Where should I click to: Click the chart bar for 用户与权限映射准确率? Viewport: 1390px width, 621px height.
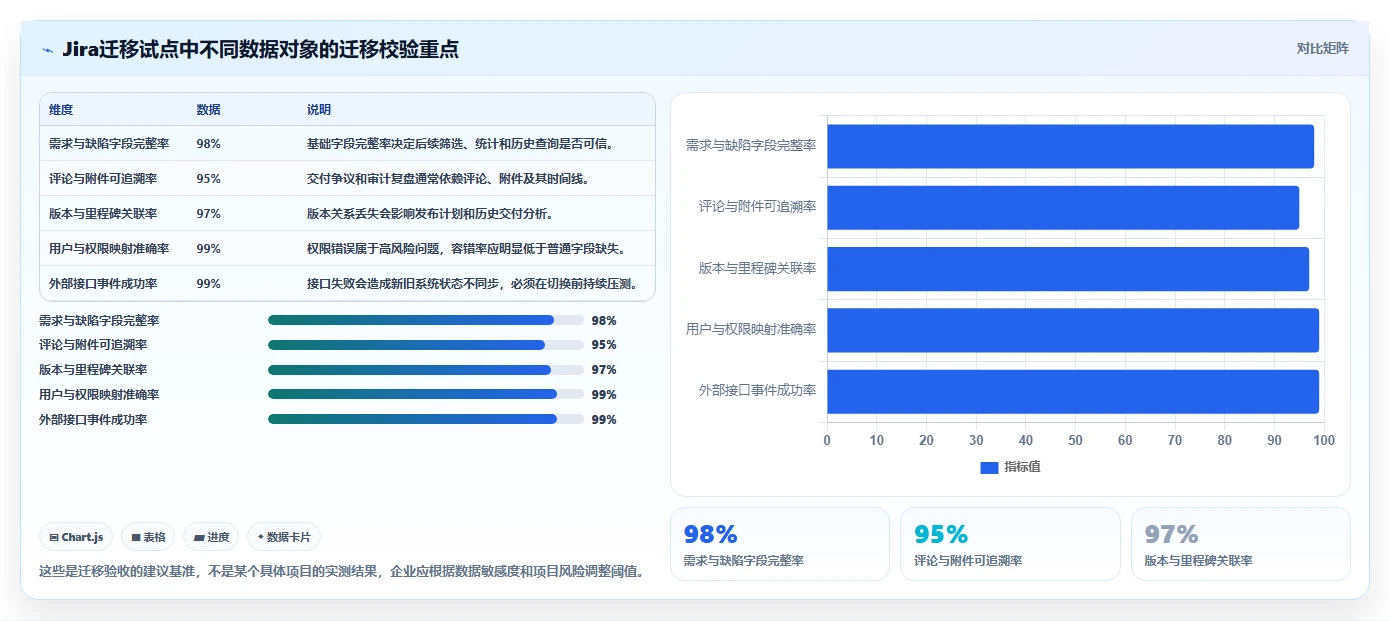click(x=1073, y=330)
